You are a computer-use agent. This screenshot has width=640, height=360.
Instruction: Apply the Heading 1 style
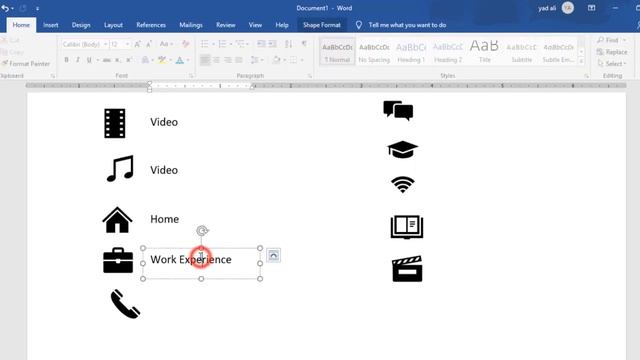coord(411,52)
